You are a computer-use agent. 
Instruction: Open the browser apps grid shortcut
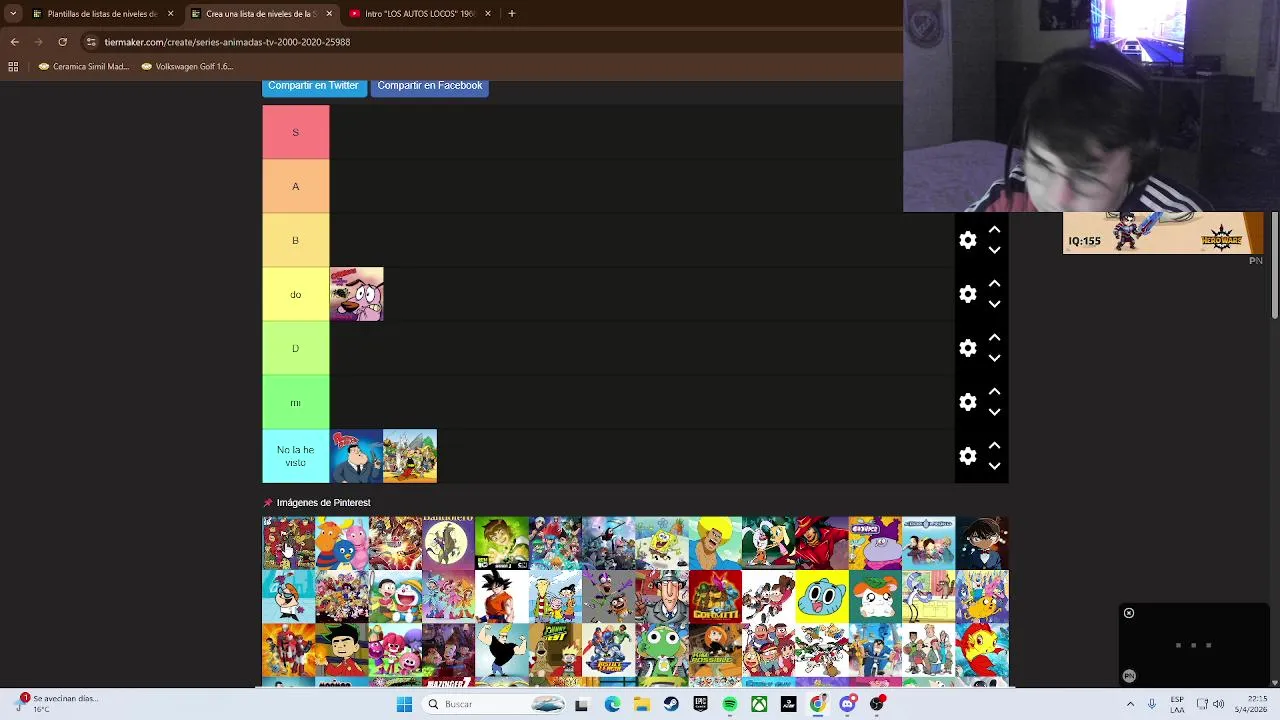pyautogui.click(x=13, y=67)
